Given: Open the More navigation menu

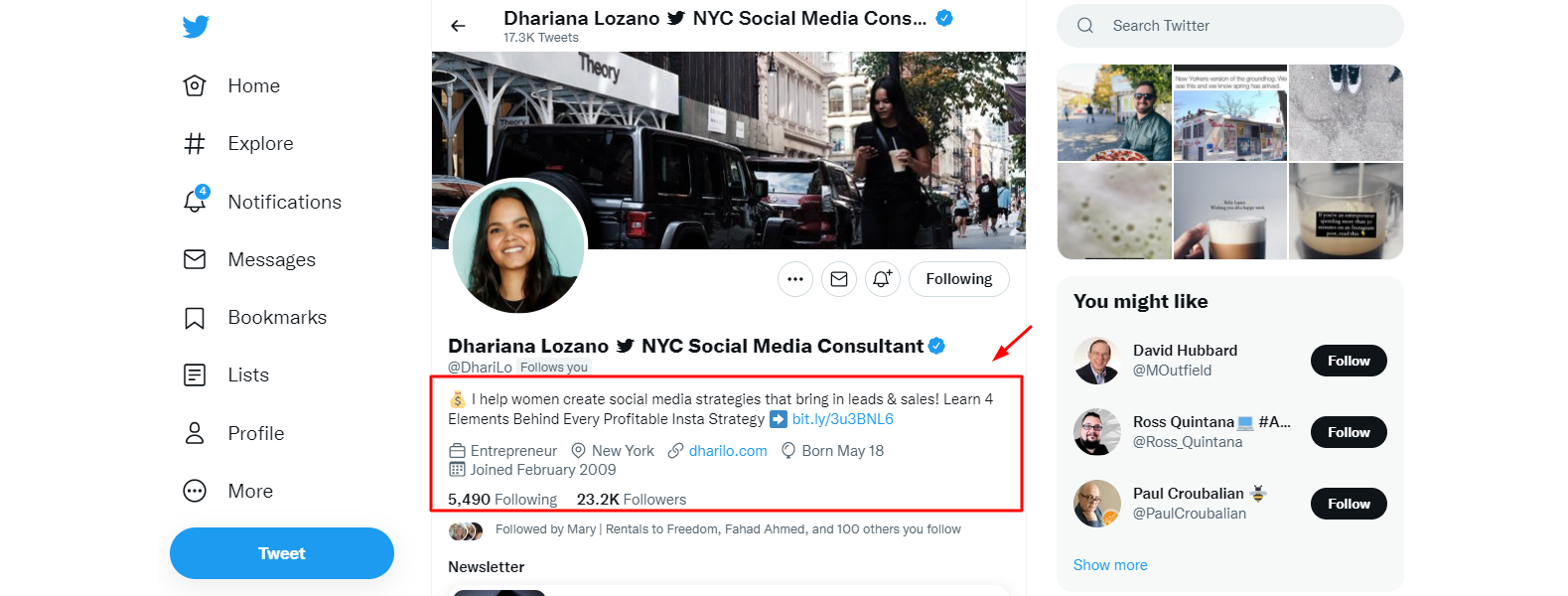Looking at the screenshot, I should 249,490.
